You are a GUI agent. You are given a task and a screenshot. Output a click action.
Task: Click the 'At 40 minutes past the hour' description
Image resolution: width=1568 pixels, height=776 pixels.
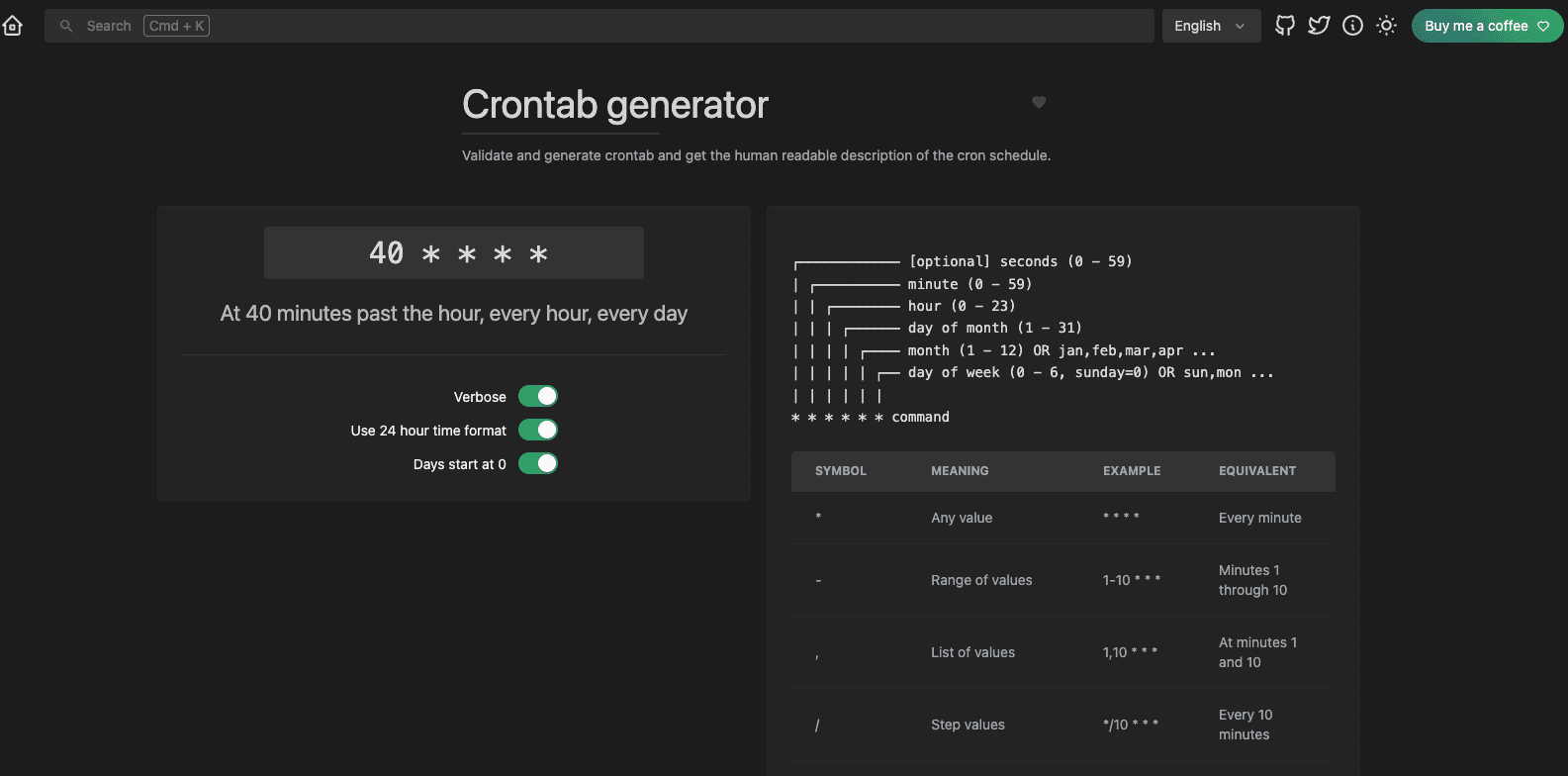point(454,314)
